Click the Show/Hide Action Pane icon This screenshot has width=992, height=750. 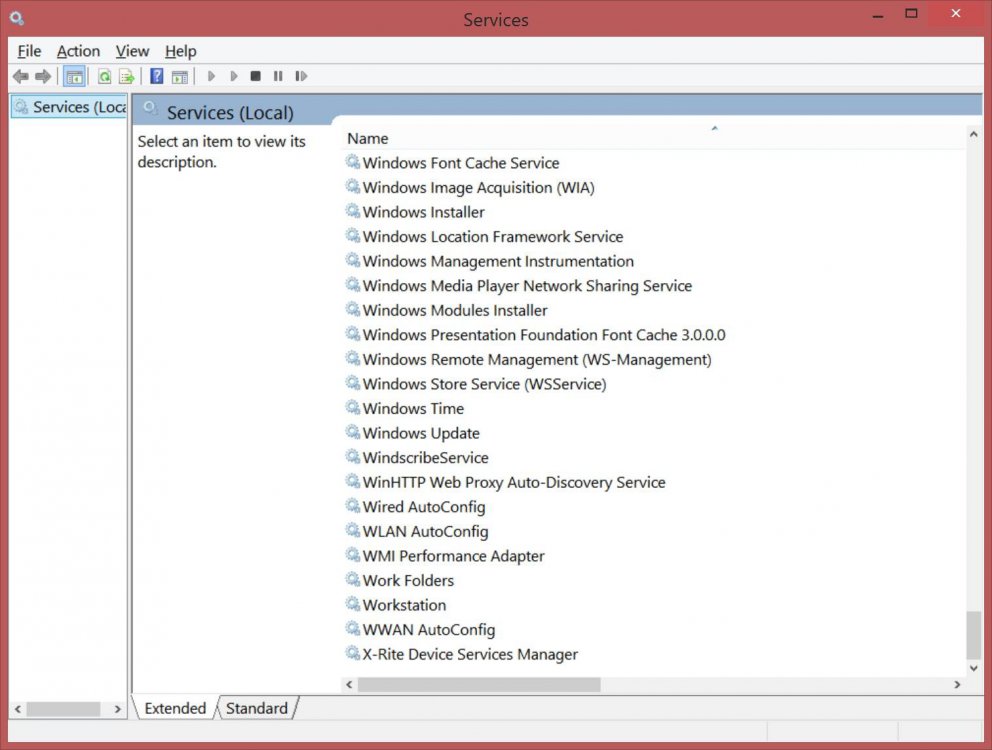180,77
